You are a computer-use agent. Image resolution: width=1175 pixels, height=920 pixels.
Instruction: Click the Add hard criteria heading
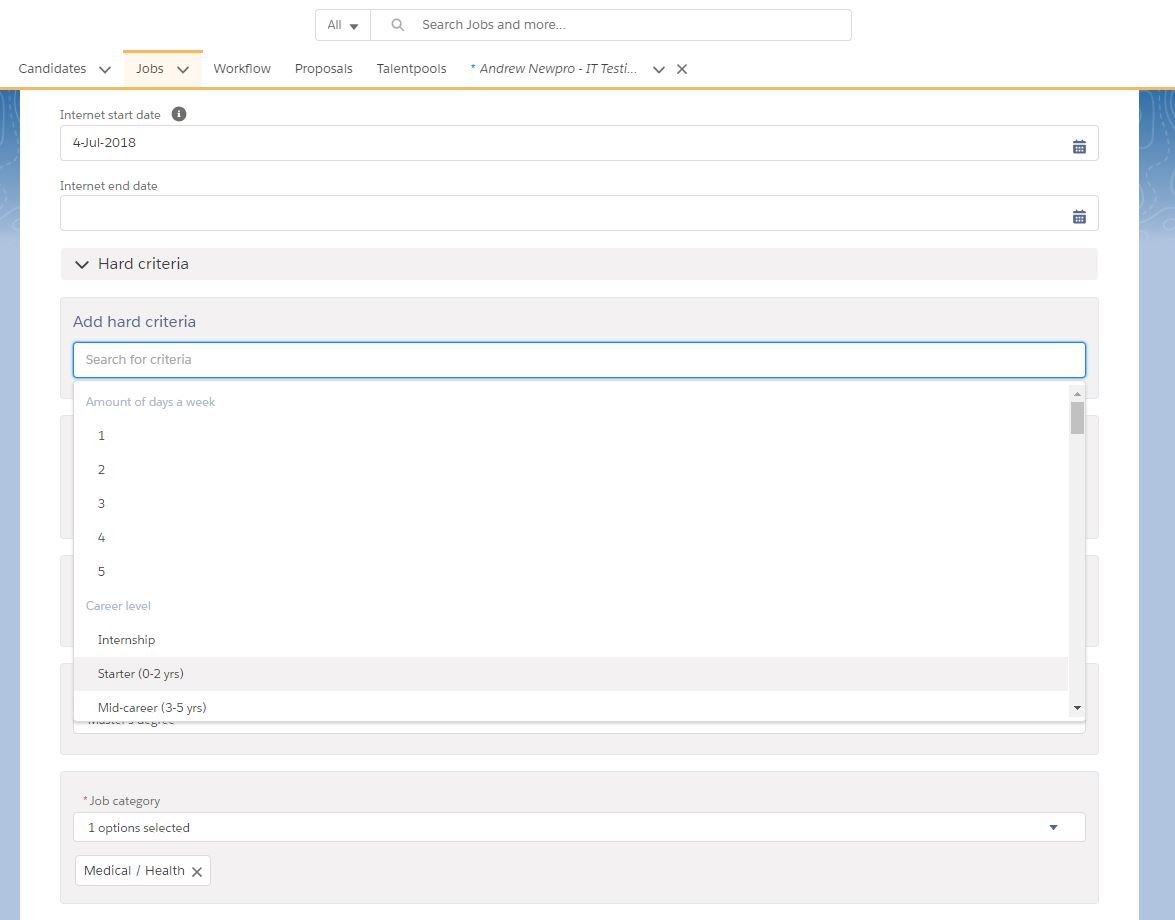click(x=134, y=321)
